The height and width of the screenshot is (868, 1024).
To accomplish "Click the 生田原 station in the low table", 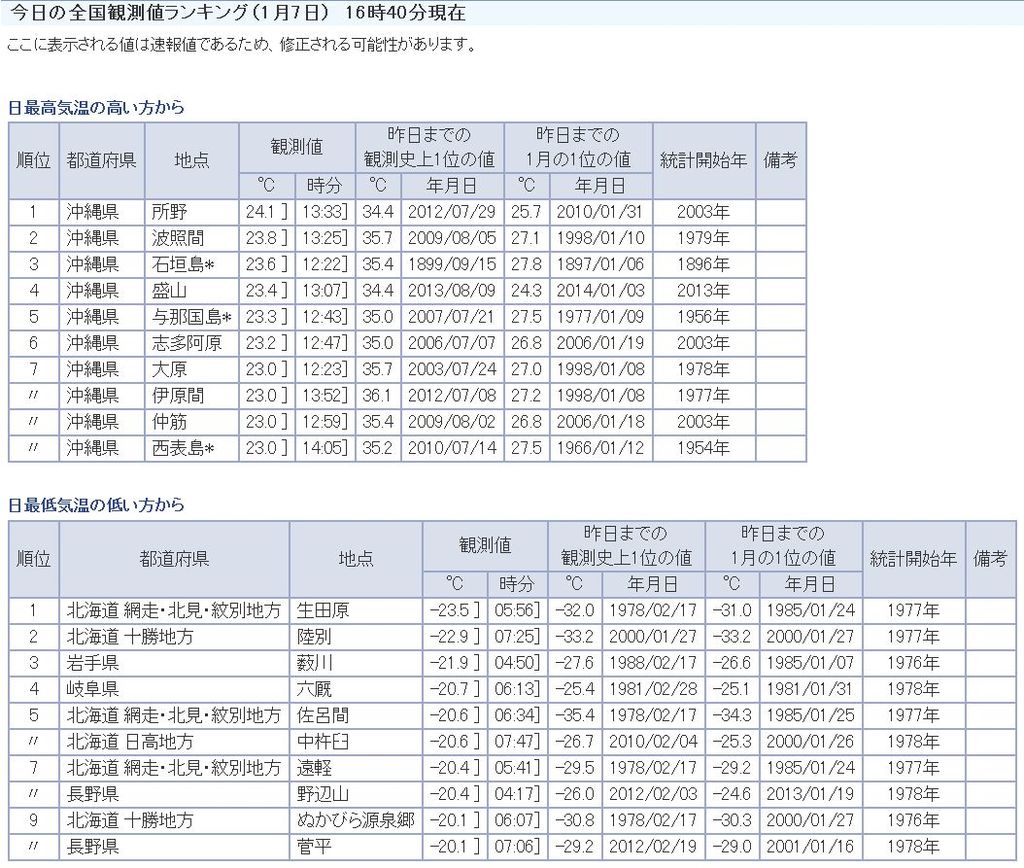I will (x=322, y=610).
